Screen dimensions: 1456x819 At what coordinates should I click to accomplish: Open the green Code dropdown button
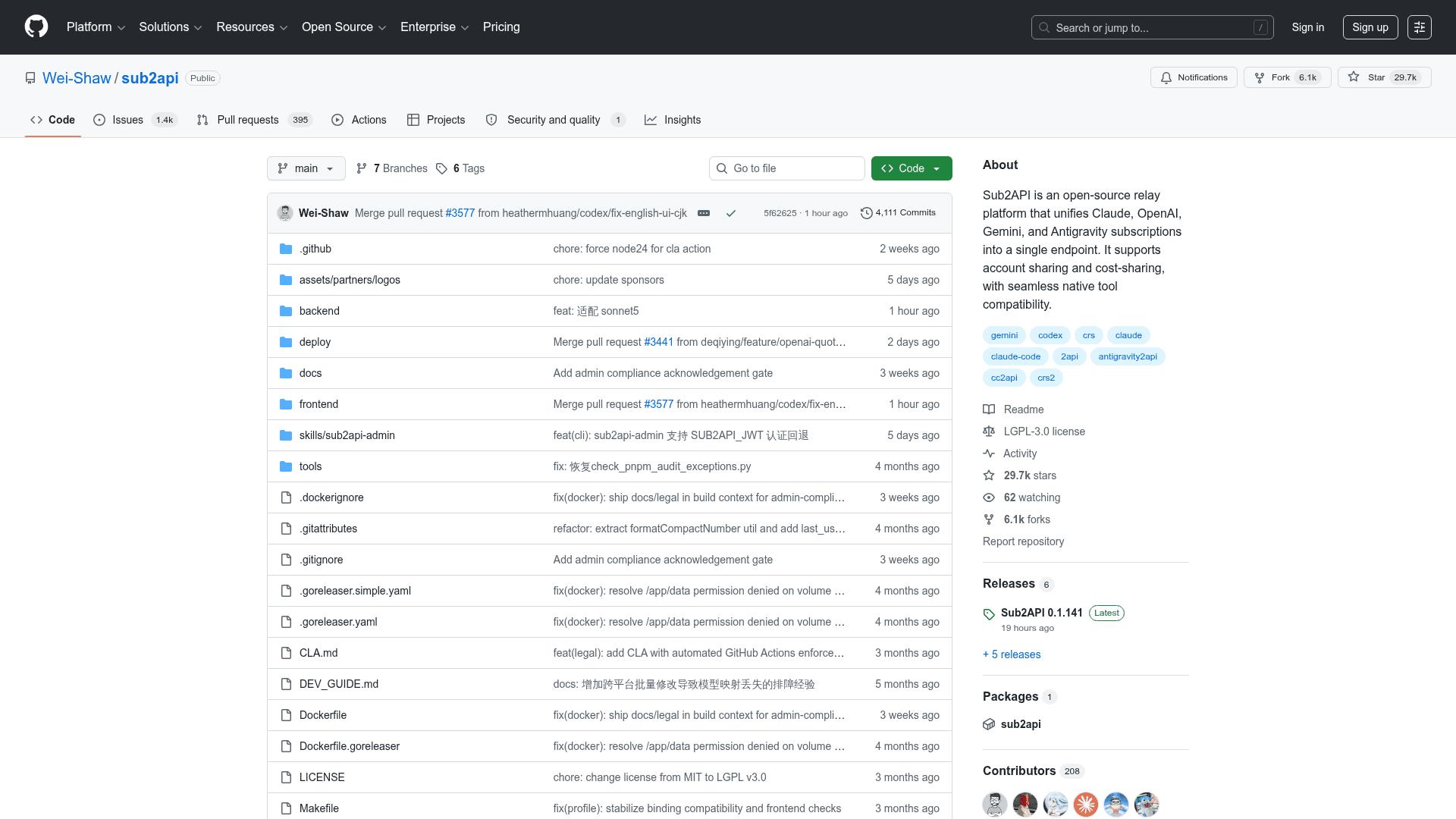[x=912, y=168]
